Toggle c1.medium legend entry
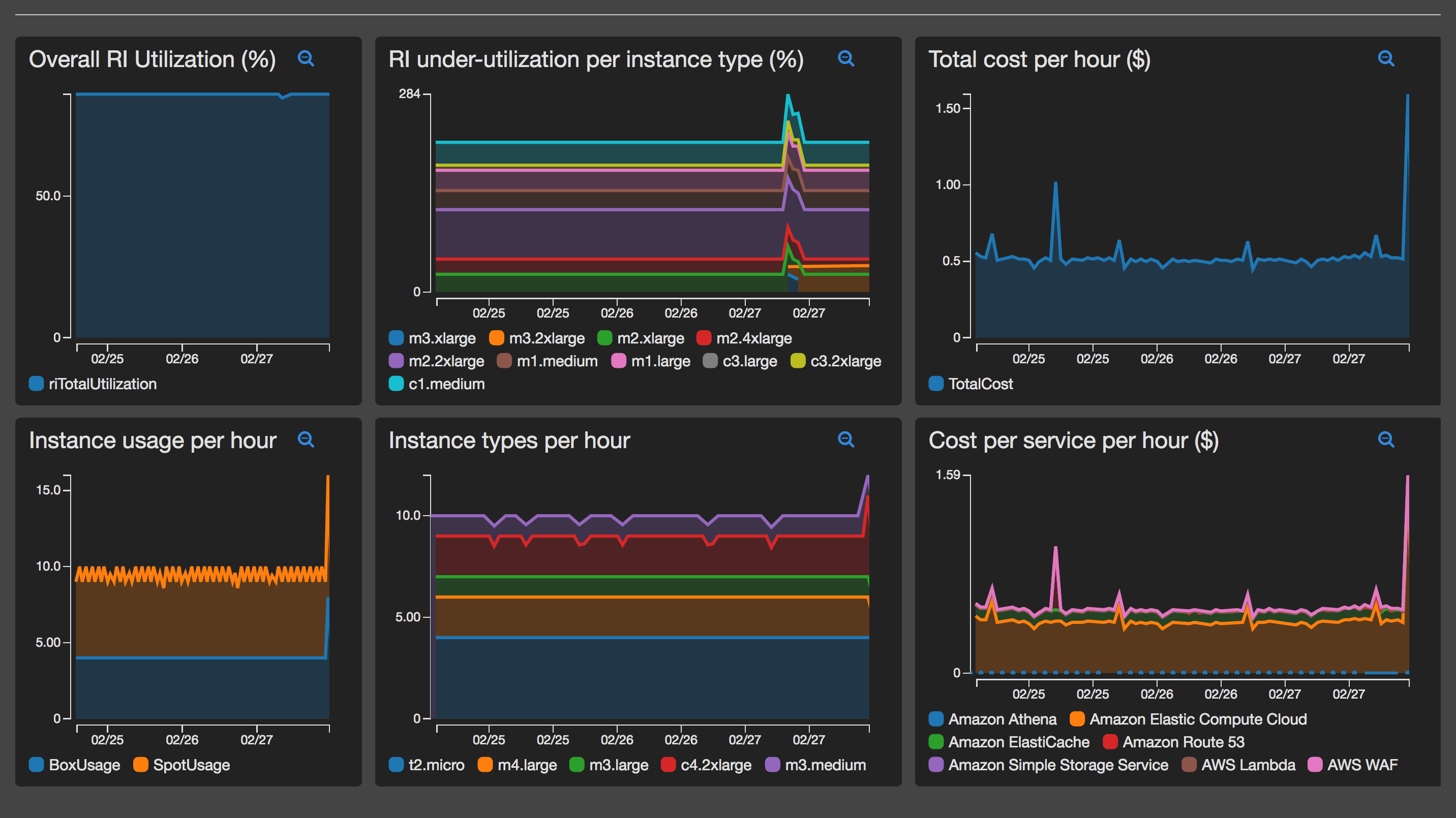This screenshot has height=818, width=1456. click(446, 384)
